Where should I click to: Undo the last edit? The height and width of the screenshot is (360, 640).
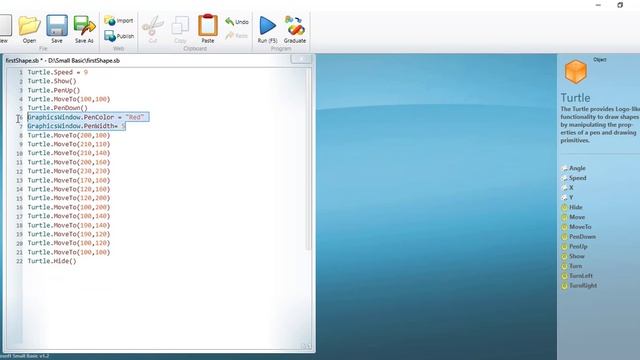(x=237, y=22)
